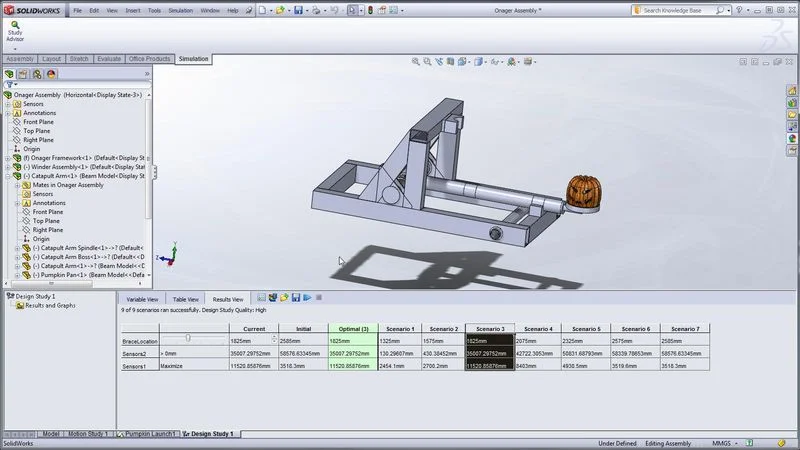
Task: Open the FeatureManager design tree tab
Action: tap(10, 74)
